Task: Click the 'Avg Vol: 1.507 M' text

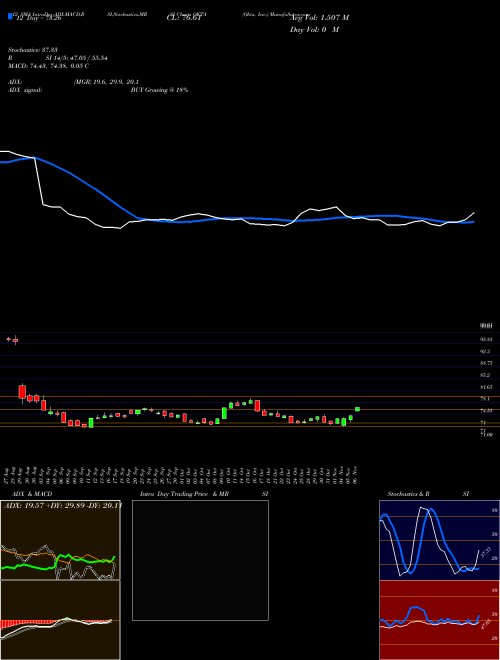Action: point(319,18)
